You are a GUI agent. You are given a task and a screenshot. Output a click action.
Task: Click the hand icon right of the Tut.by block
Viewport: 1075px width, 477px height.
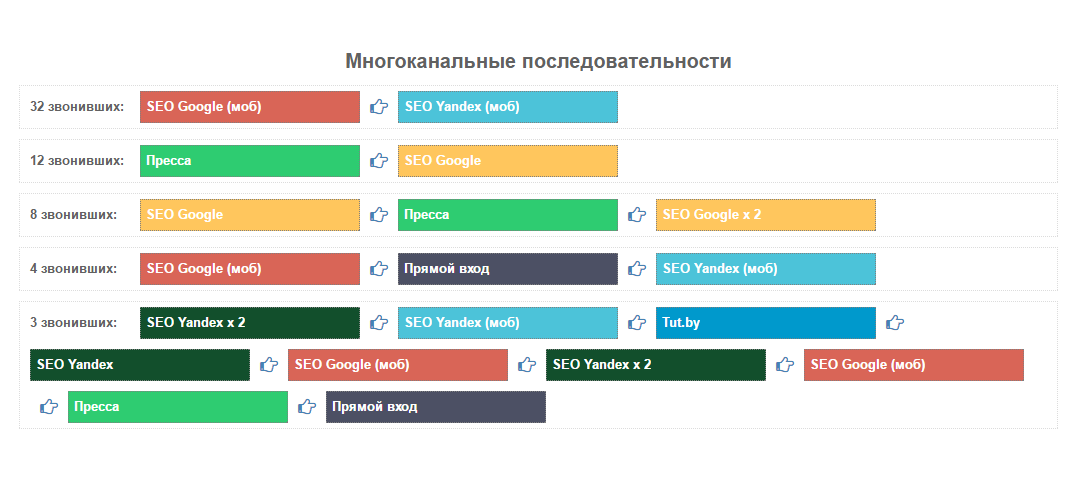pyautogui.click(x=895, y=323)
